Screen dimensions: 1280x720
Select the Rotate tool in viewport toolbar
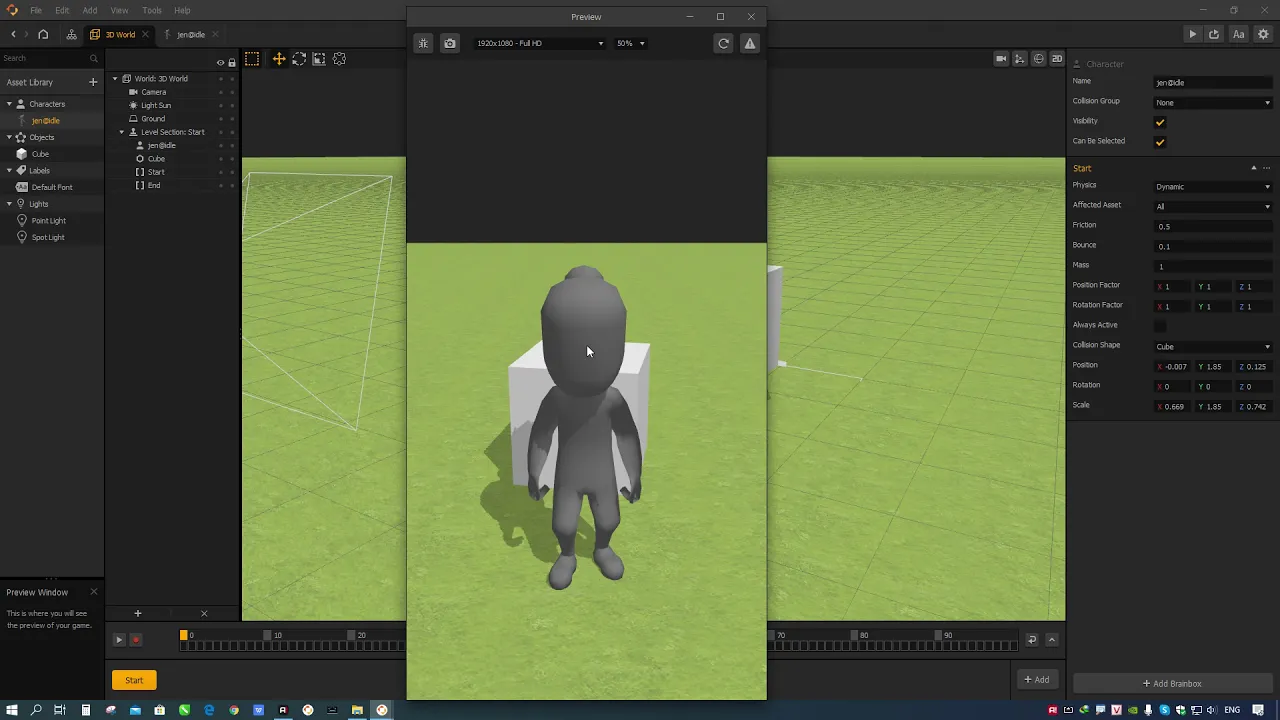[x=299, y=59]
